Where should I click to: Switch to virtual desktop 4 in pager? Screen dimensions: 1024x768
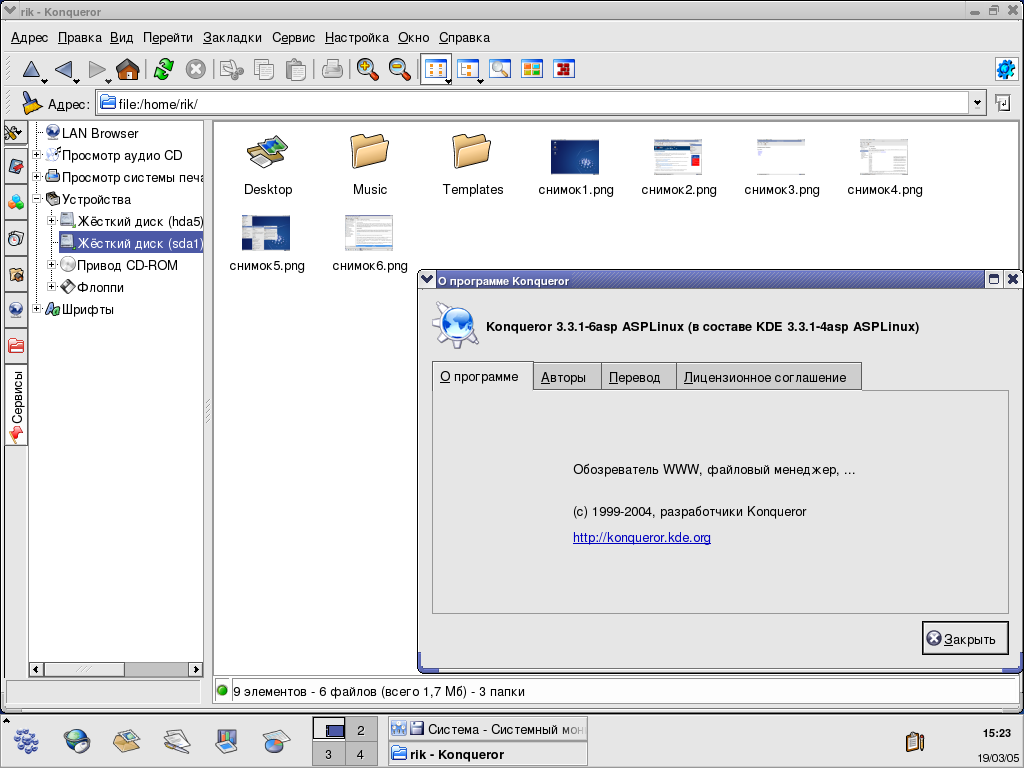[x=361, y=754]
